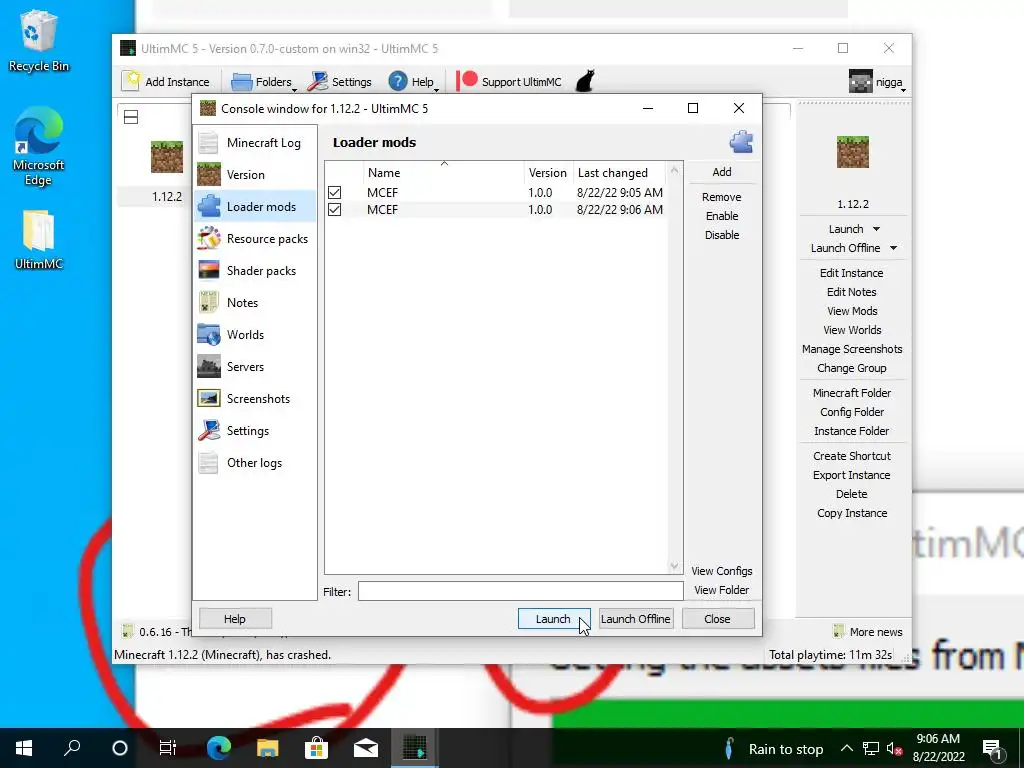
Task: Select Loader mods sidebar entry
Action: coord(255,206)
